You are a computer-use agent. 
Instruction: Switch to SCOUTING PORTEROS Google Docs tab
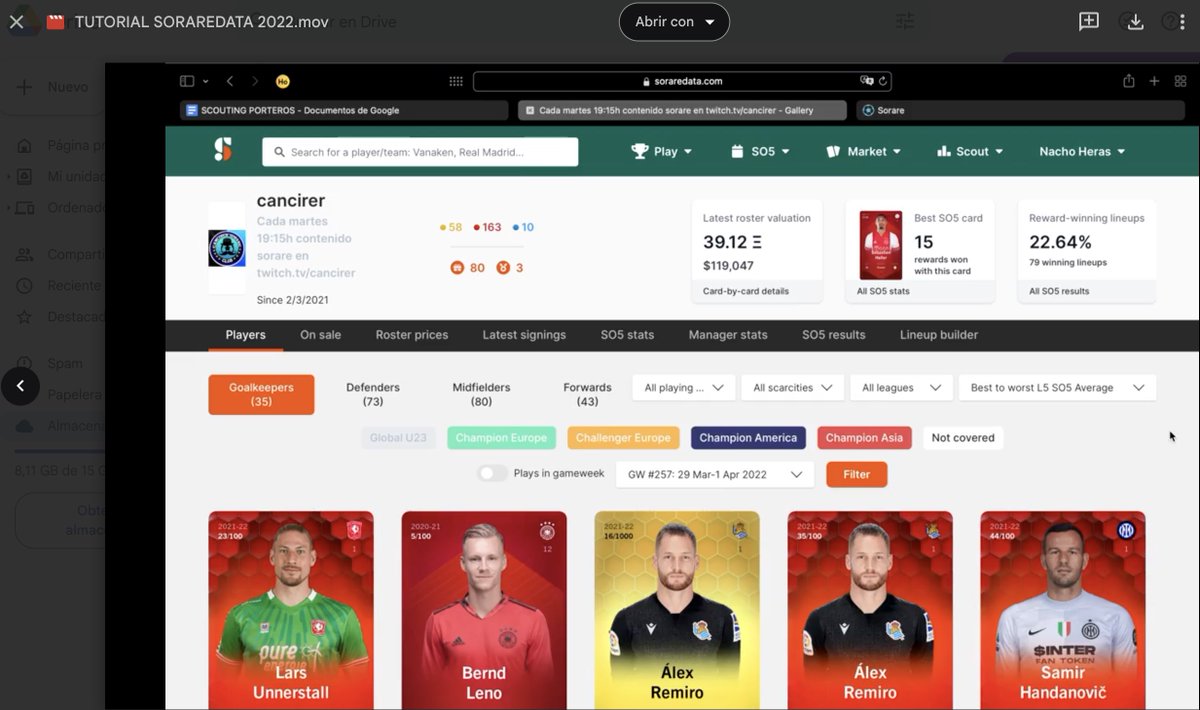[x=345, y=110]
